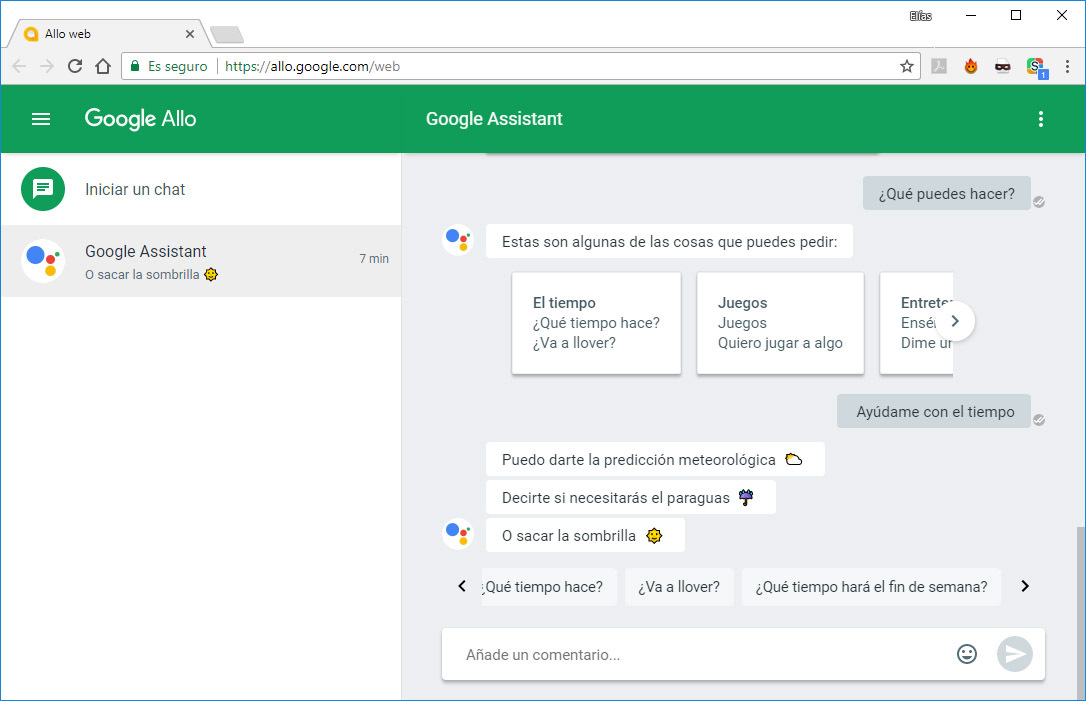Viewport: 1086px width, 701px height.
Task: Toggle the bookmark star in the address bar
Action: point(906,66)
